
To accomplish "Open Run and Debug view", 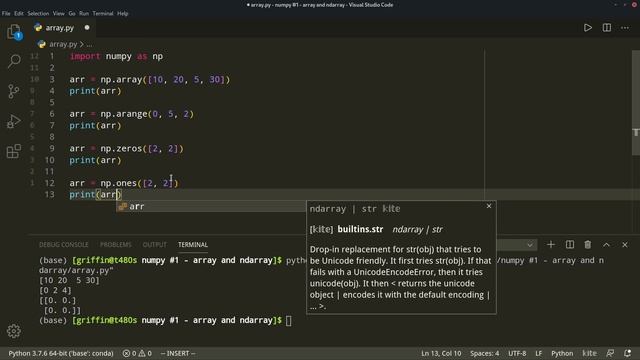I will [14, 121].
